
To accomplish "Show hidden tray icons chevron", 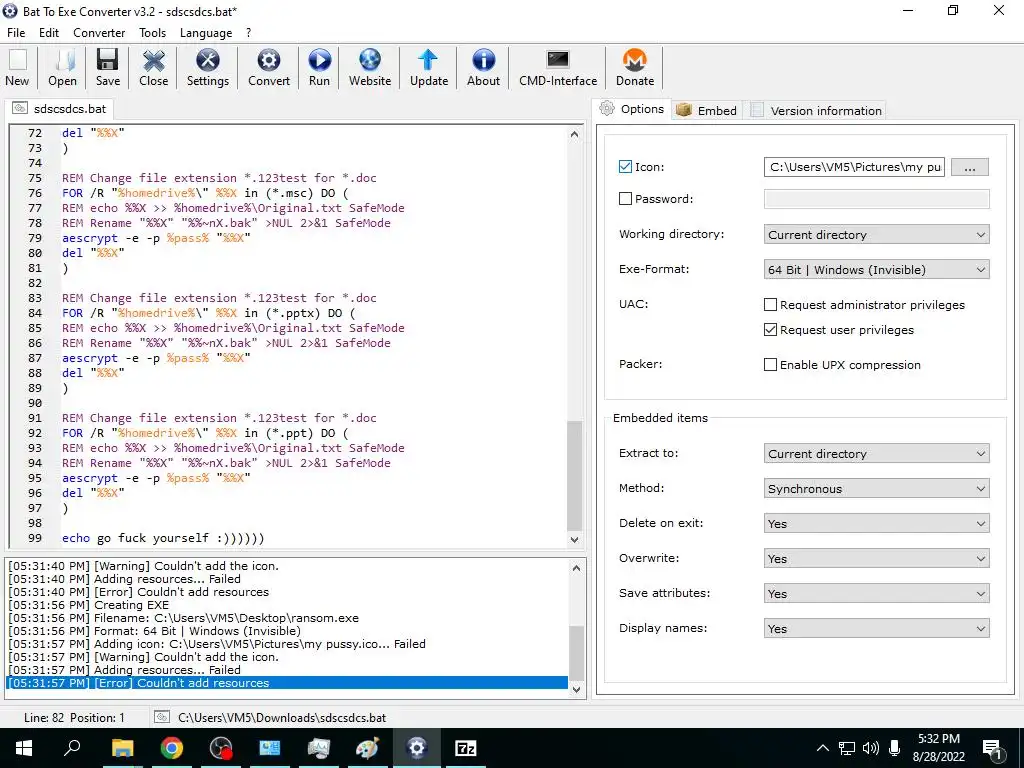I will (x=823, y=748).
